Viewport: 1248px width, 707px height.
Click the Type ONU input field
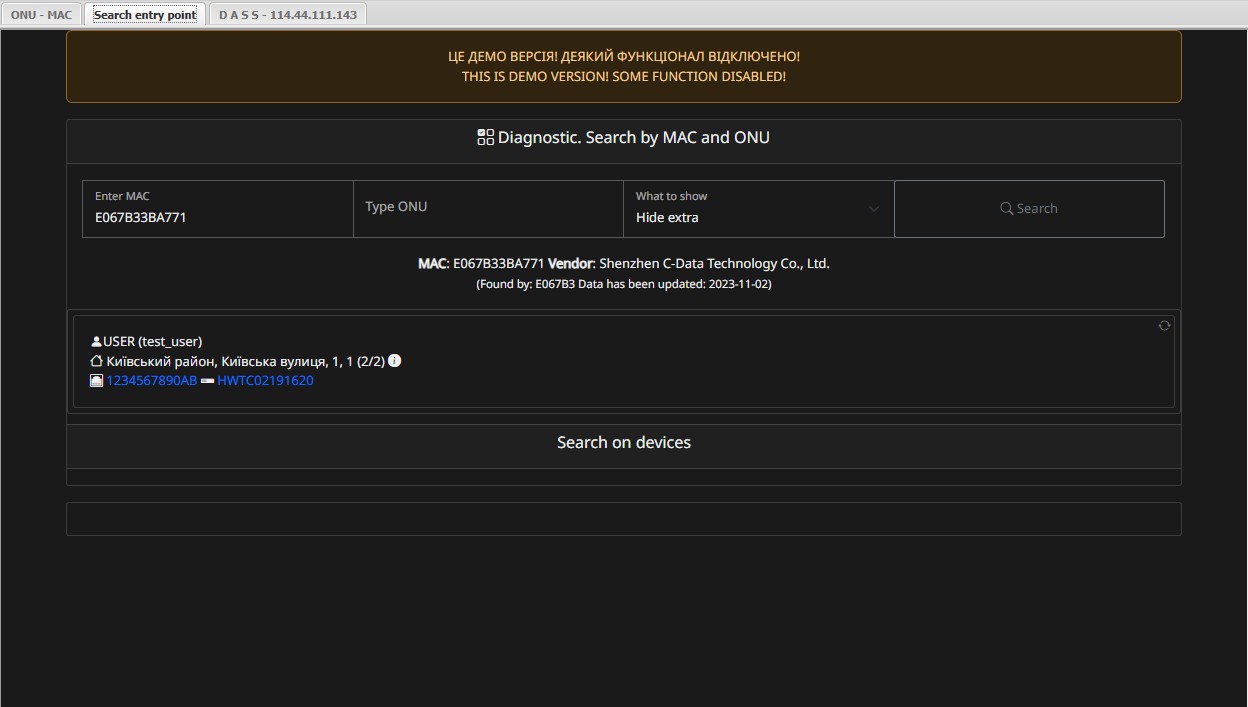pyautogui.click(x=487, y=207)
